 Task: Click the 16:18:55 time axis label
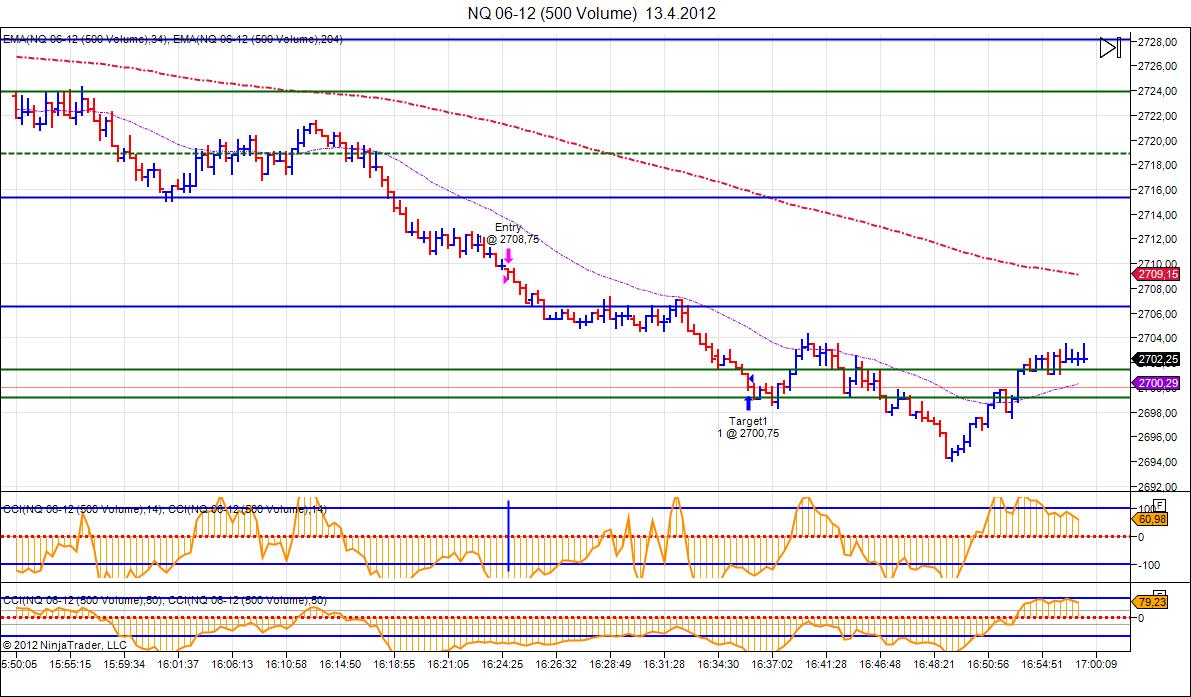pos(393,664)
